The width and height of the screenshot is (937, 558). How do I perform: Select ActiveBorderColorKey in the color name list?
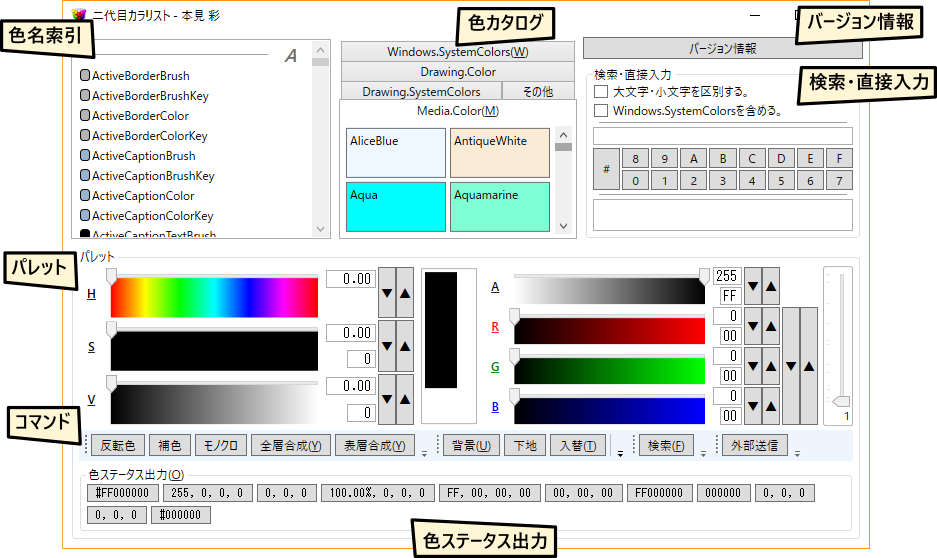tap(144, 136)
